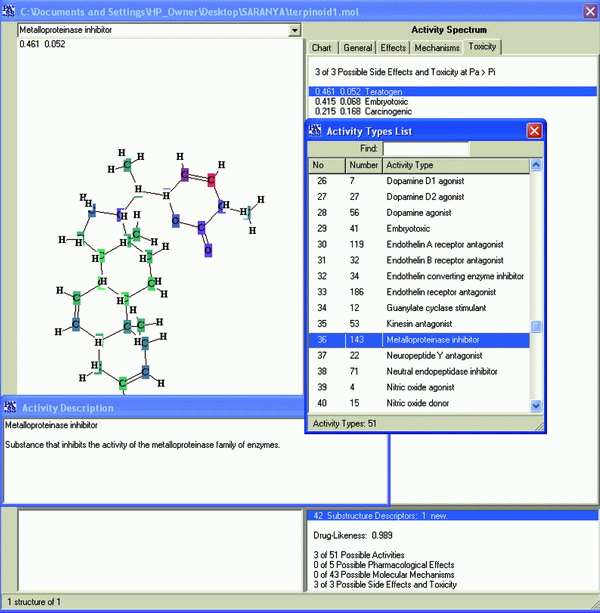Click 0 of 43 Possible Molecular Mechanisms
The width and height of the screenshot is (600, 613).
pos(383,575)
